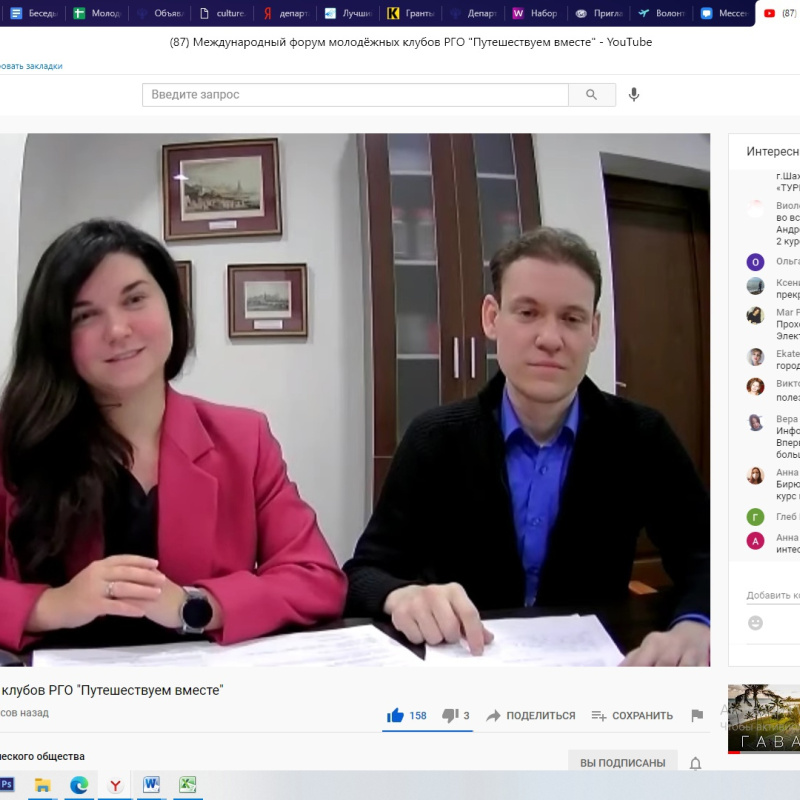Click the Введите запрос search field
The height and width of the screenshot is (800, 800).
pos(355,95)
